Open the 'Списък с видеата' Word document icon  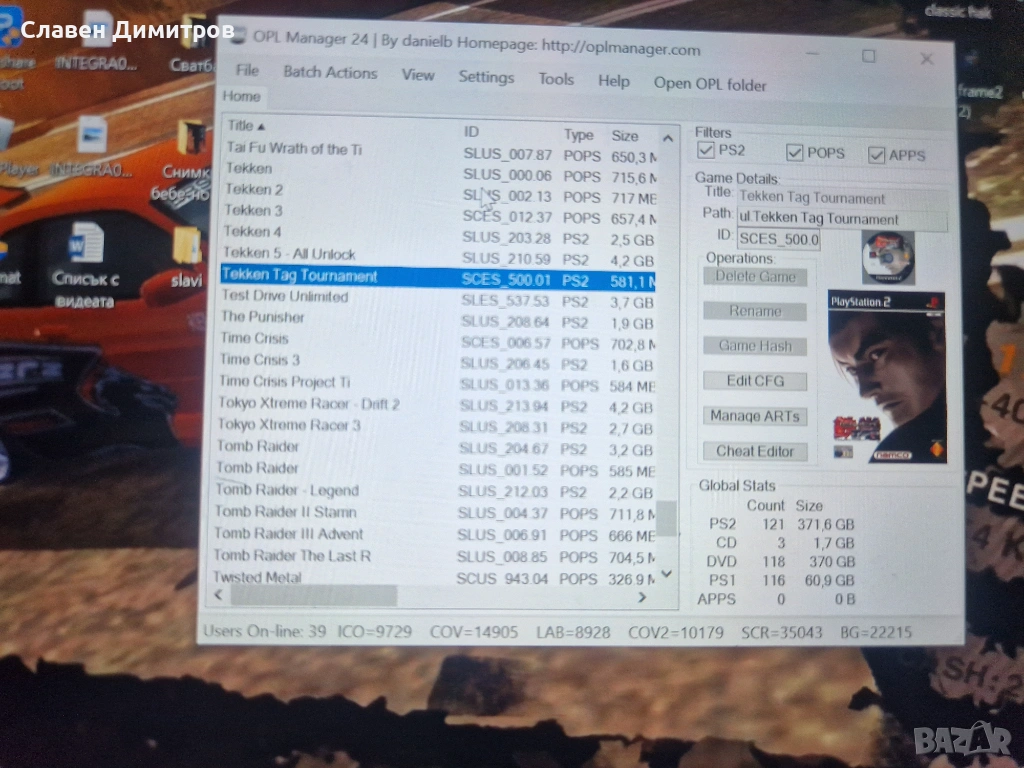coord(85,264)
